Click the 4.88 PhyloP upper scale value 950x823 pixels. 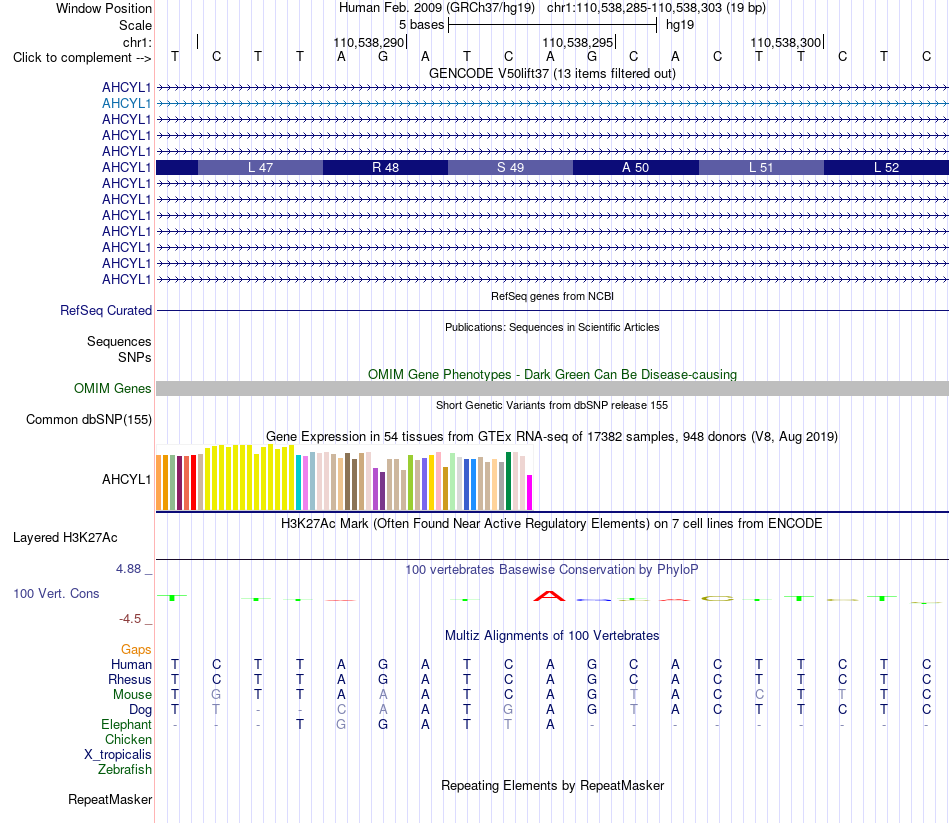click(x=128, y=569)
